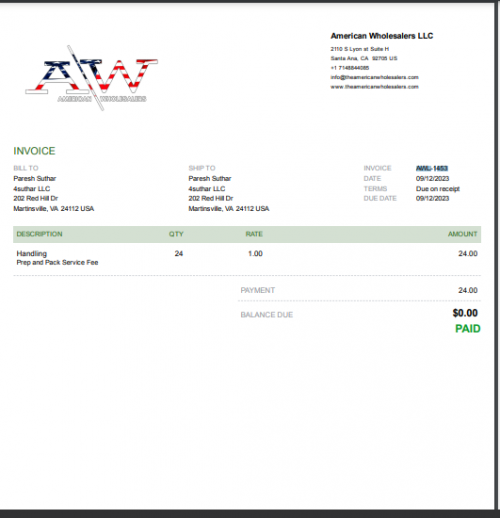This screenshot has height=518, width=500.
Task: Click the PAYMENT row label
Action: [258, 290]
